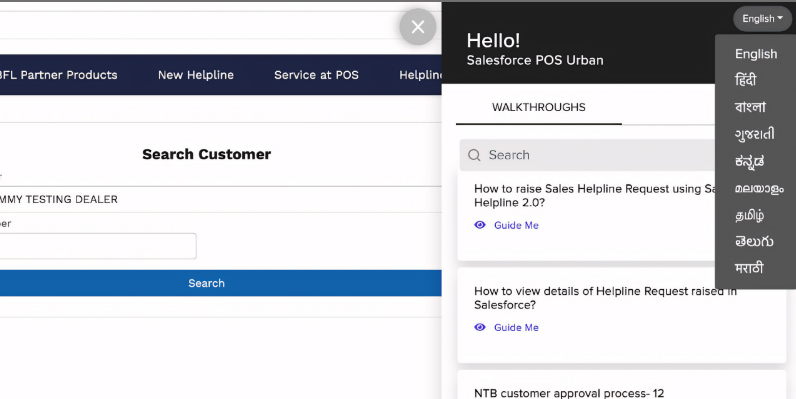
Task: Choose తెలుగు from the language list
Action: click(x=754, y=242)
